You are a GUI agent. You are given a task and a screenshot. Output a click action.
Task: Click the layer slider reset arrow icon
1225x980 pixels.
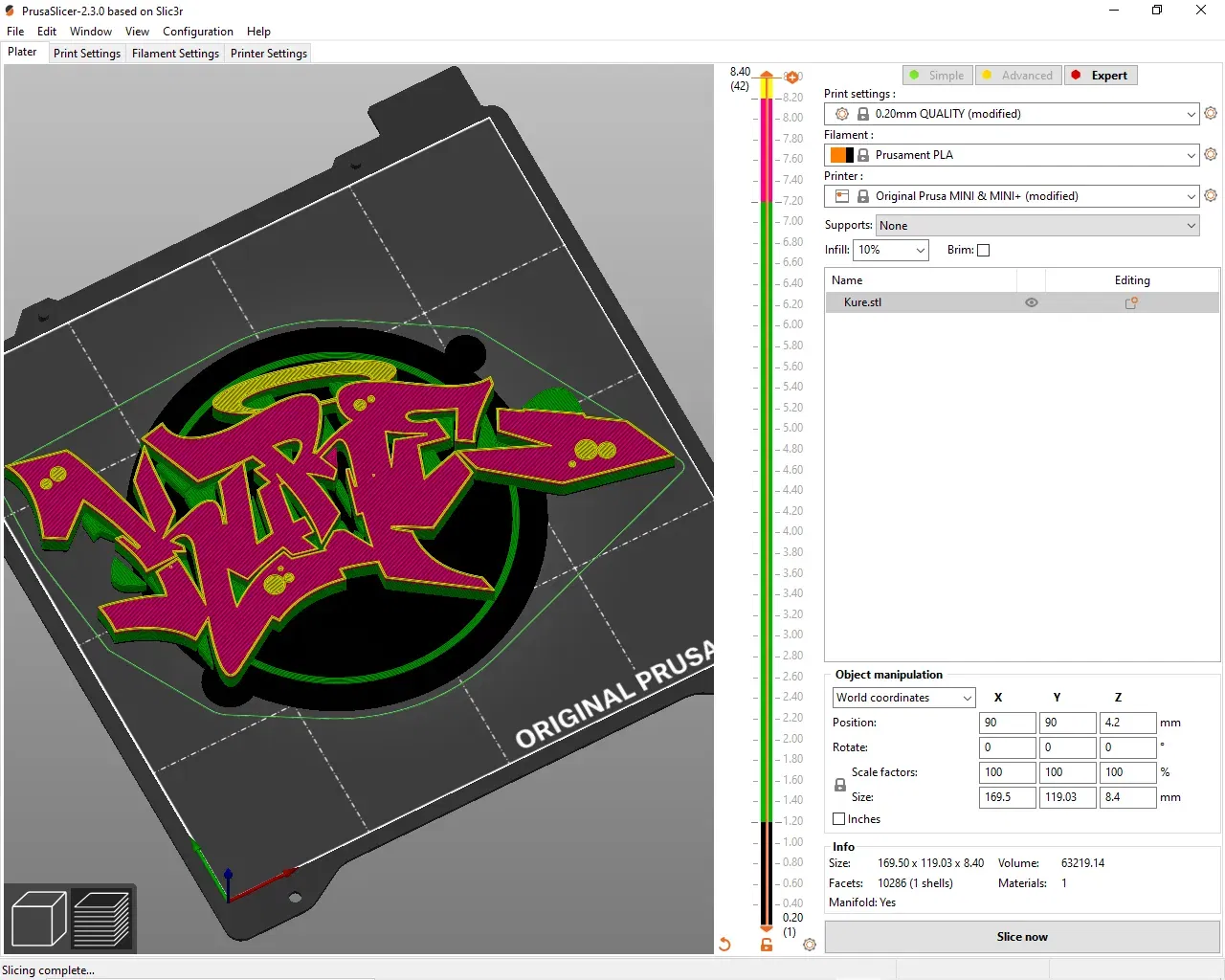pos(724,945)
